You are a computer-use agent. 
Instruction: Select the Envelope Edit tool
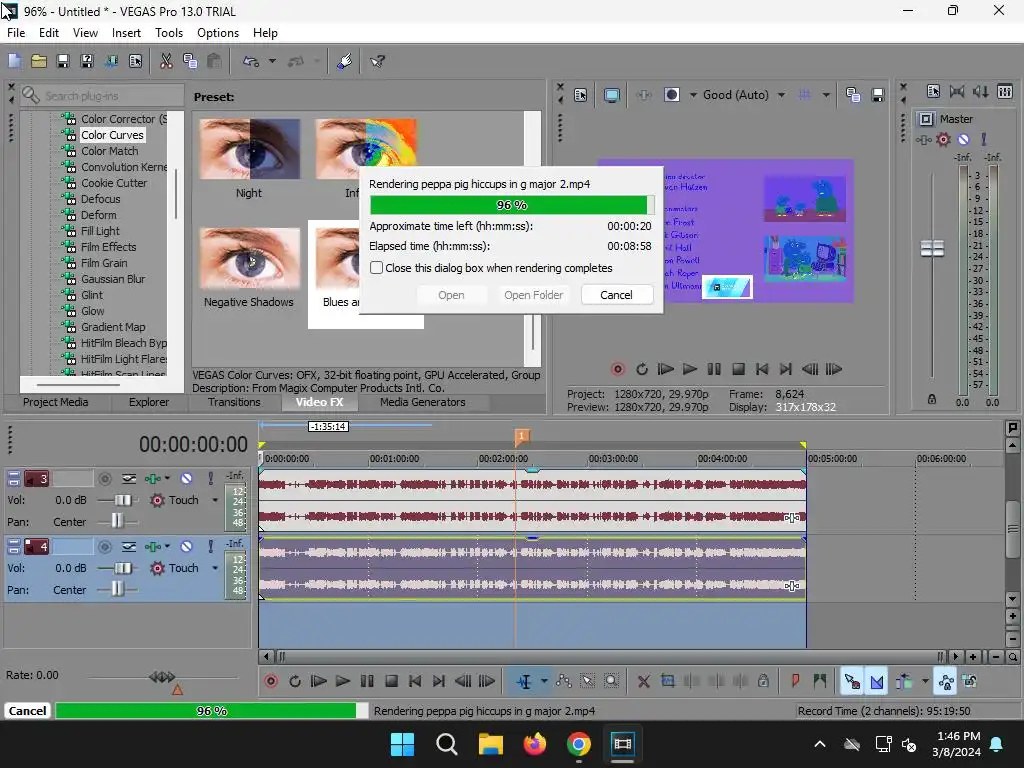point(564,681)
